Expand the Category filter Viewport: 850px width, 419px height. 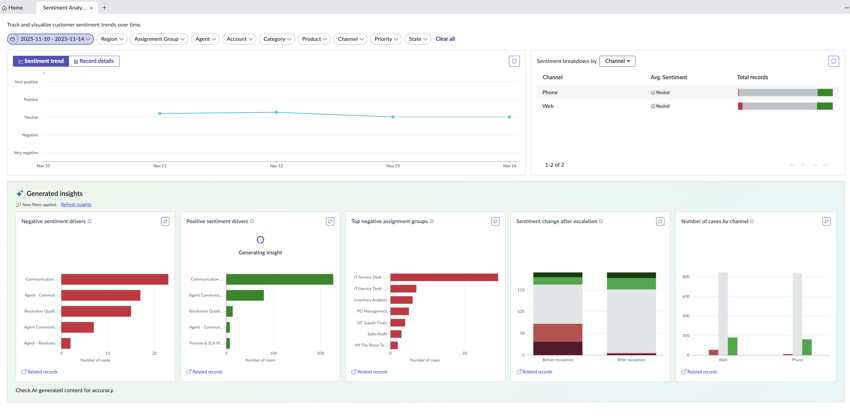coord(277,39)
